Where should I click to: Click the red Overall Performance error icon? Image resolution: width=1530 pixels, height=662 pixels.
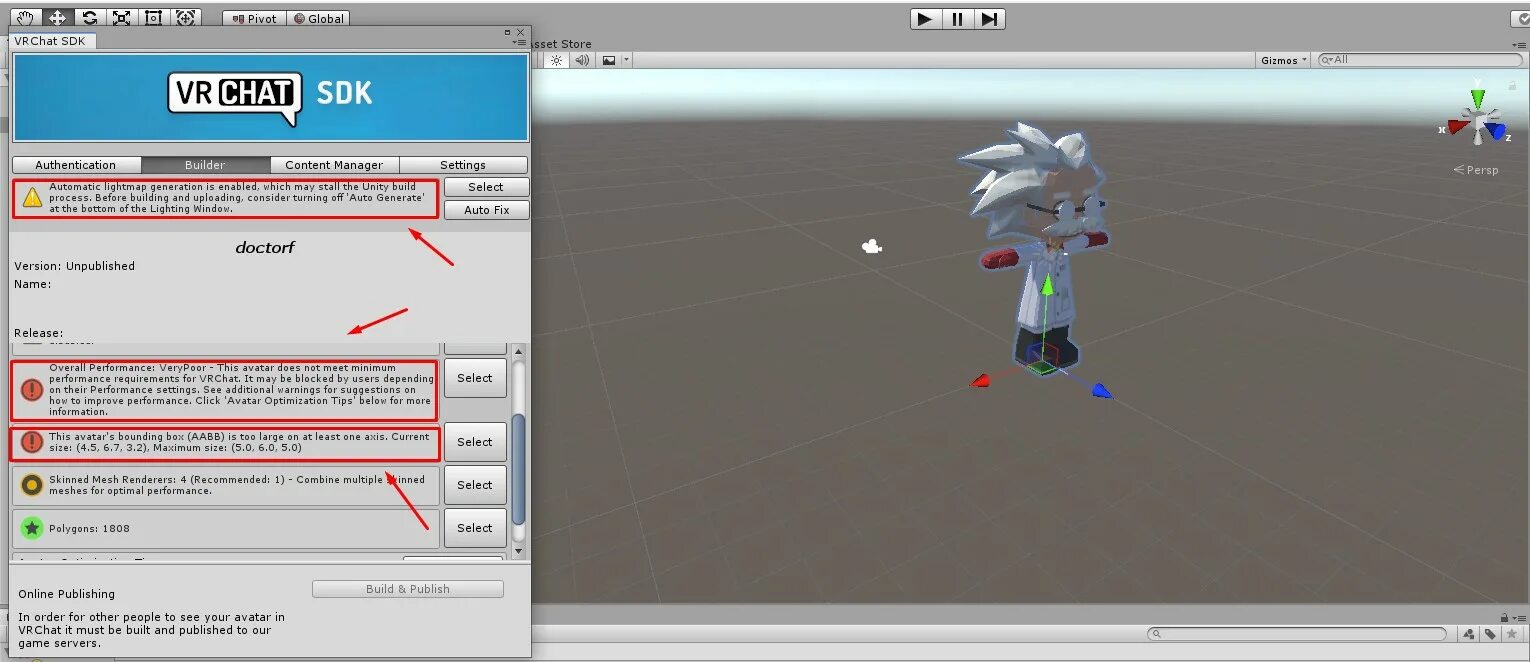[x=32, y=389]
